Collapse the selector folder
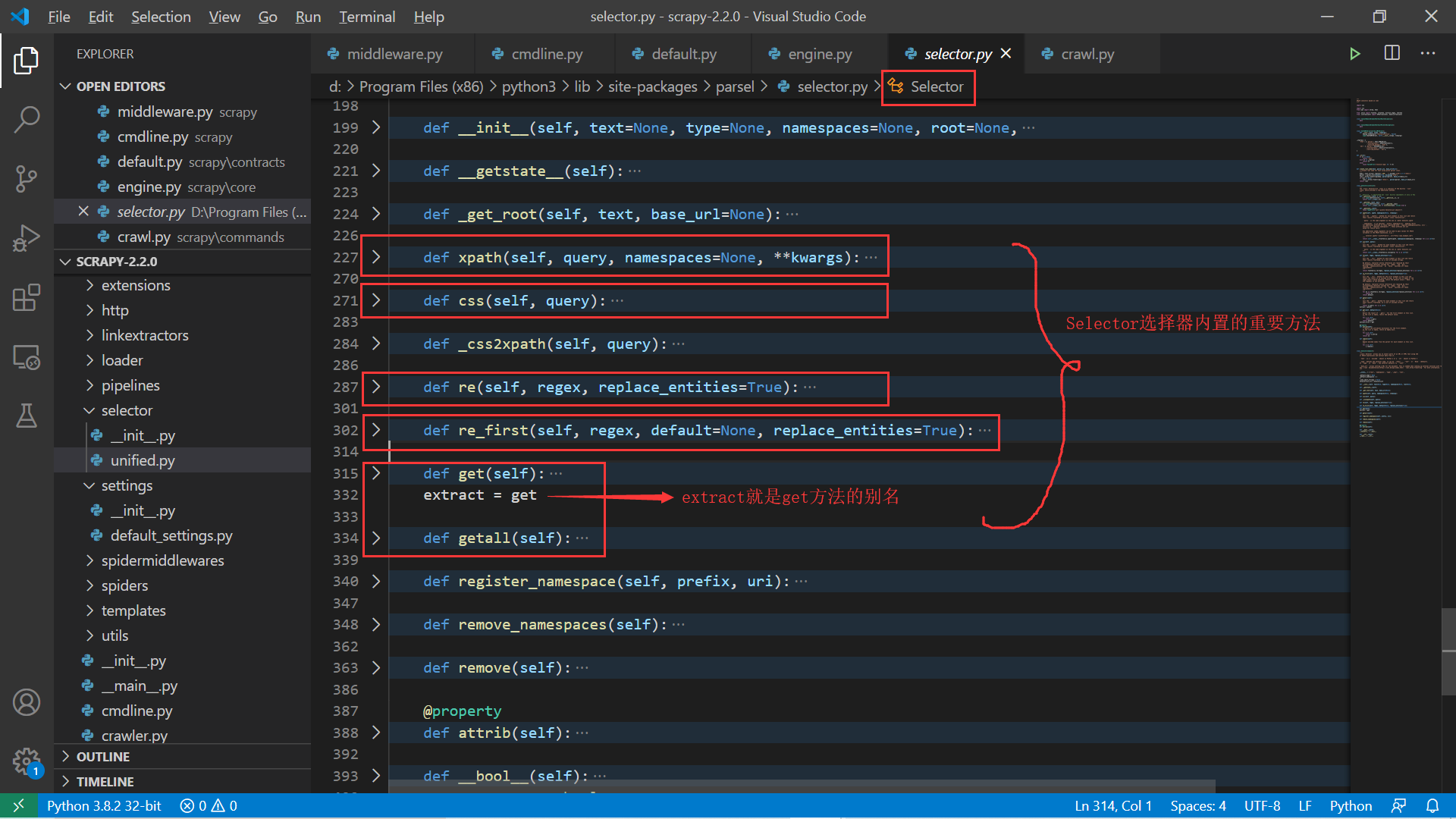Screen dimensions: 1456x819 tap(182, 410)
